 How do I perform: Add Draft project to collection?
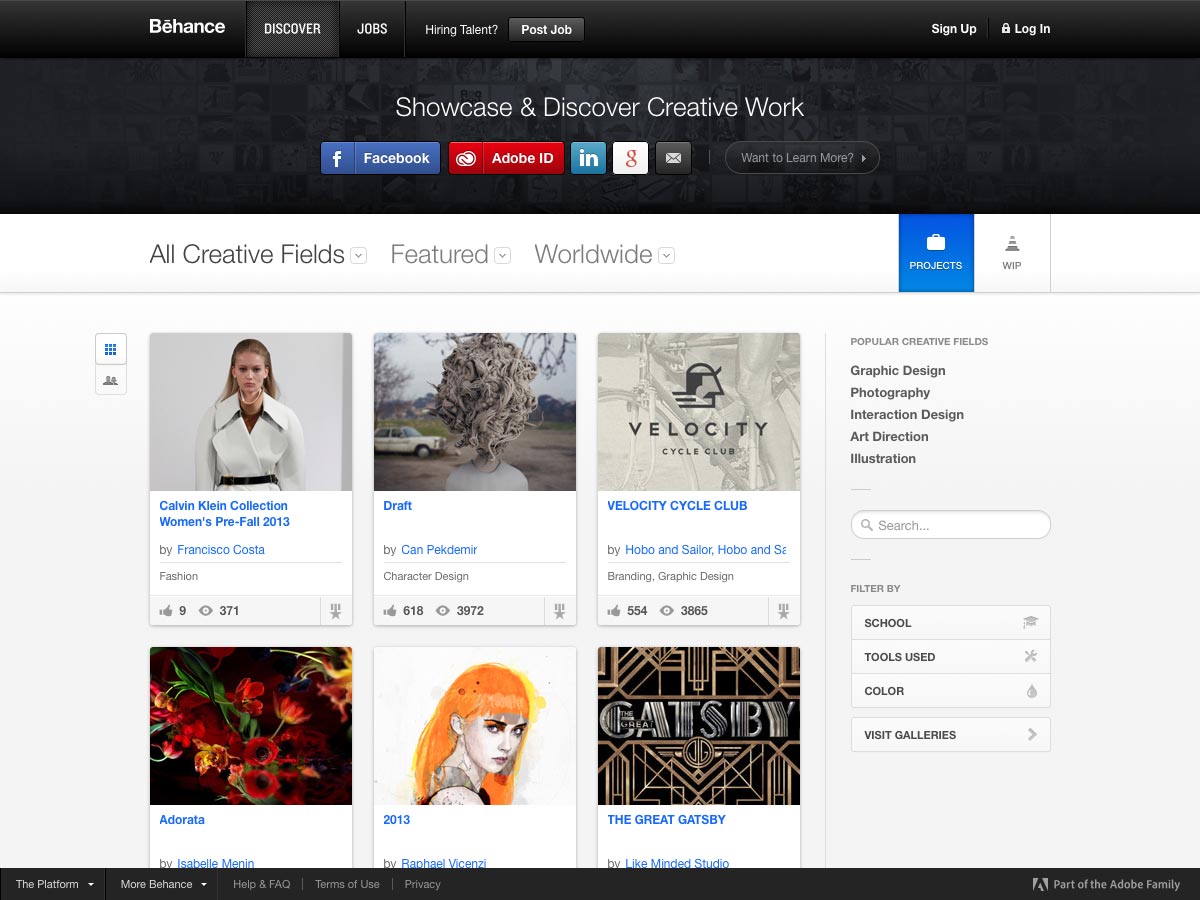(560, 611)
